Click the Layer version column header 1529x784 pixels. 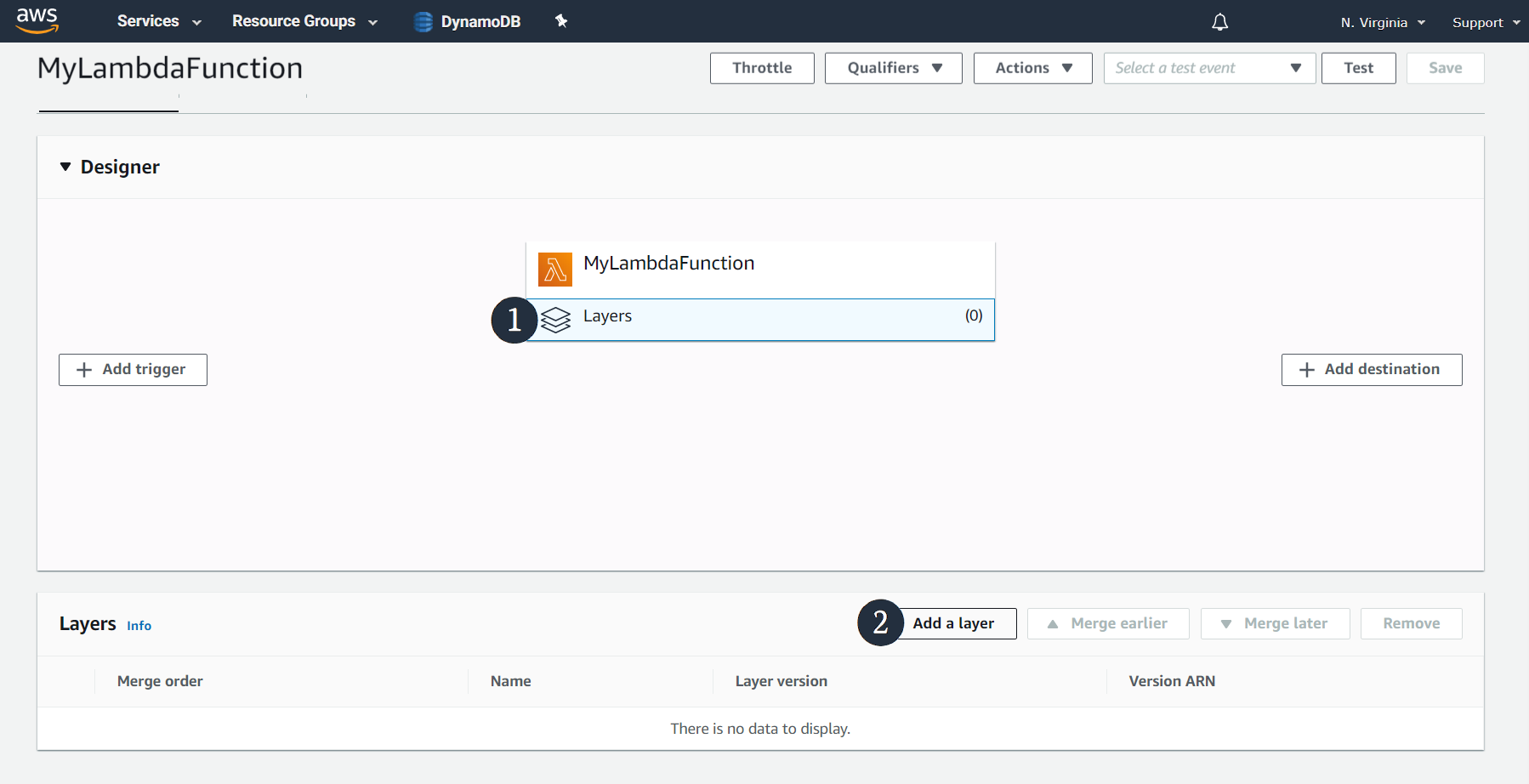781,681
